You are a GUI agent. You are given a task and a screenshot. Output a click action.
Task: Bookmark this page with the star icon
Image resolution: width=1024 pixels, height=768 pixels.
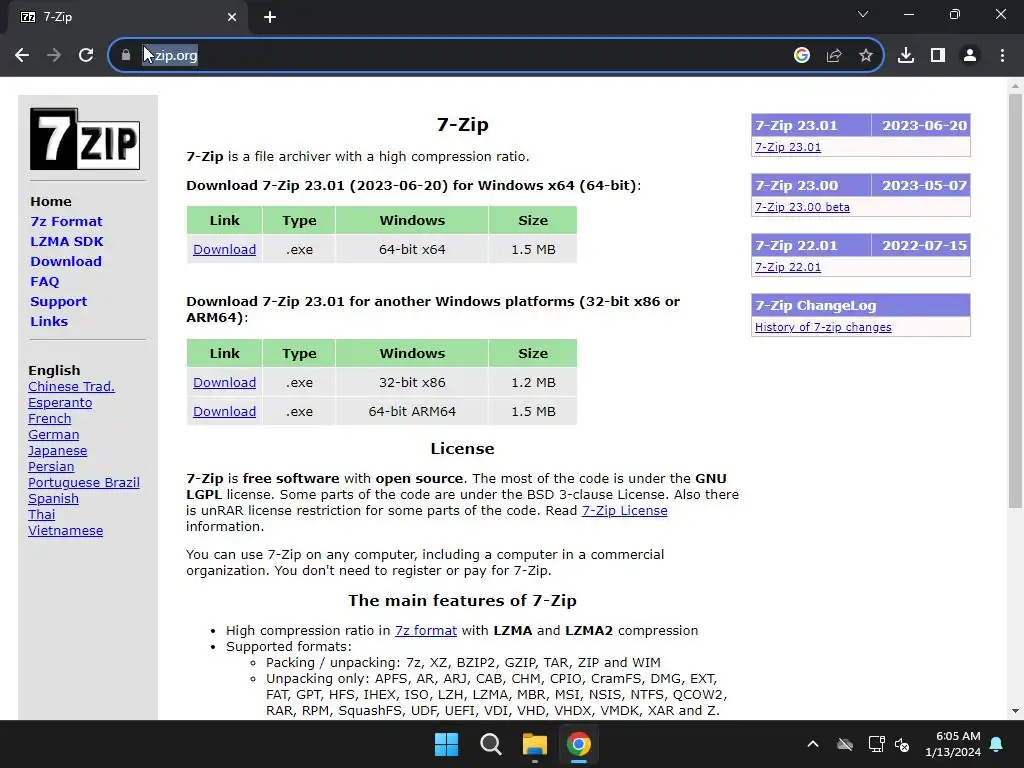866,56
